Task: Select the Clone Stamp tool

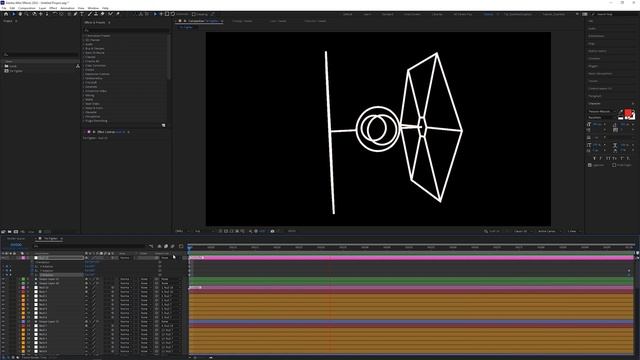Action: 96,14
